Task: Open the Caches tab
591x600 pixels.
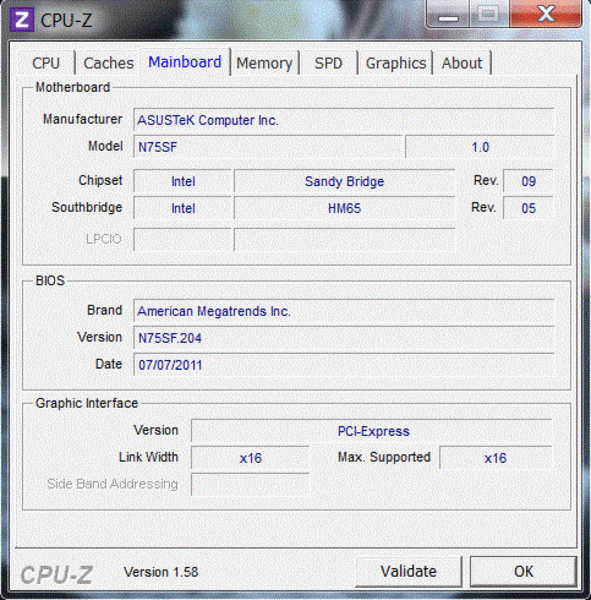Action: coord(108,63)
